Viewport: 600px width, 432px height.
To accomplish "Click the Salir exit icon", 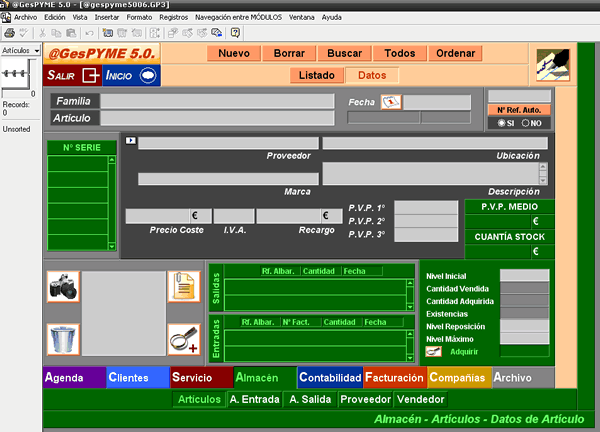I will (x=90, y=75).
